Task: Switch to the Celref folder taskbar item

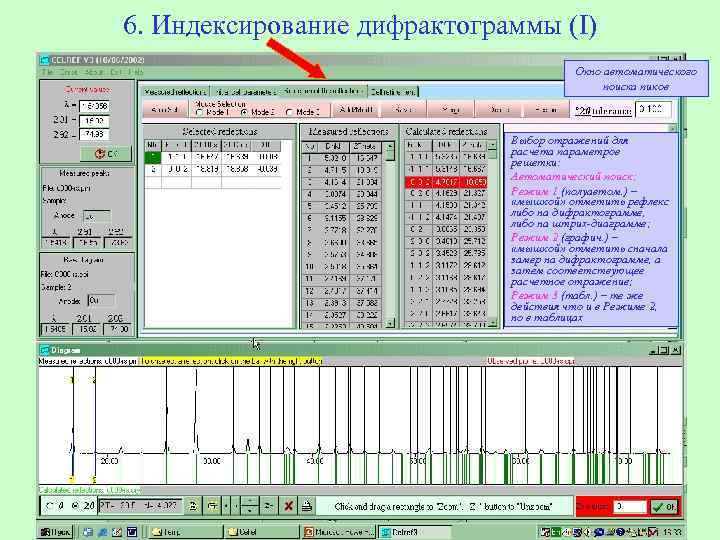Action: point(260,532)
